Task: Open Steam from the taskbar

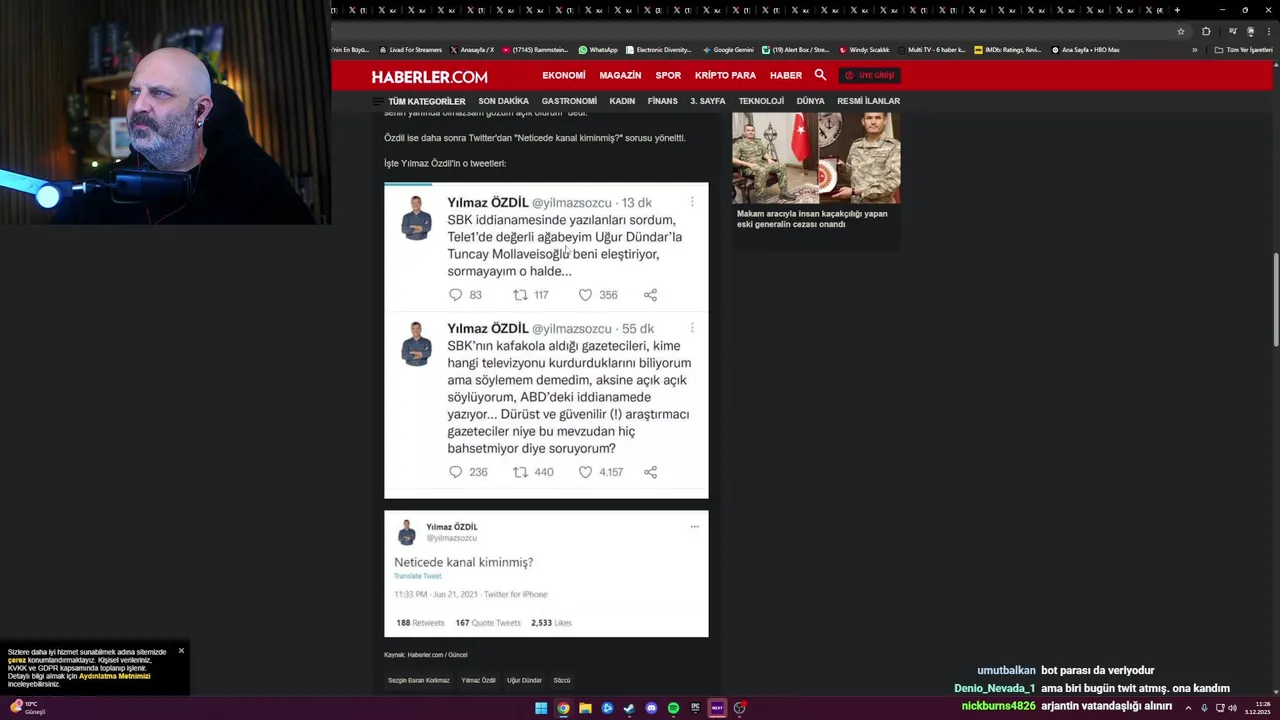Action: click(x=629, y=708)
